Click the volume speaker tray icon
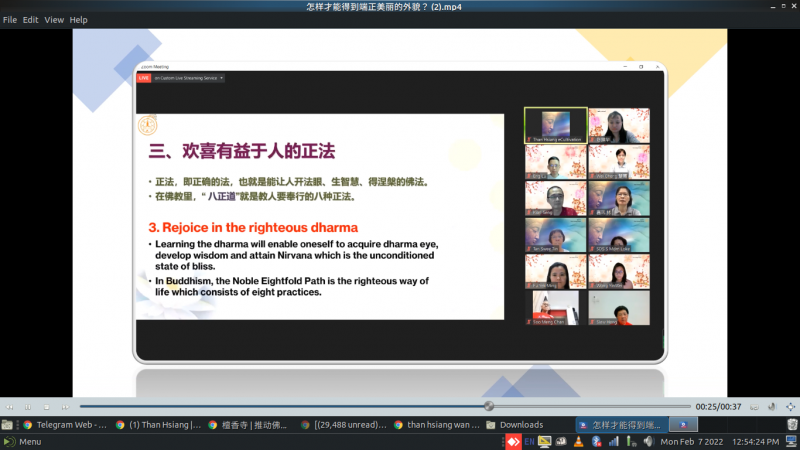Screen dimensions: 800x450 pos(648,441)
